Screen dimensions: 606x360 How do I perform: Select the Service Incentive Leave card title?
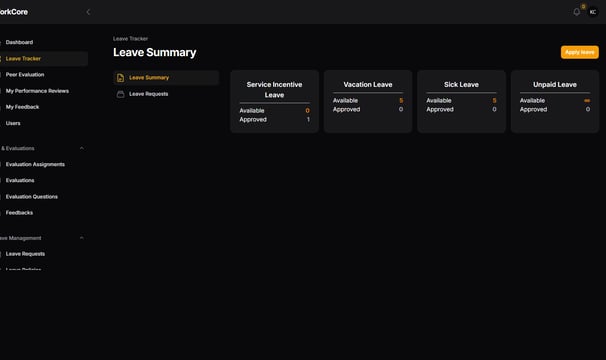pyautogui.click(x=274, y=90)
